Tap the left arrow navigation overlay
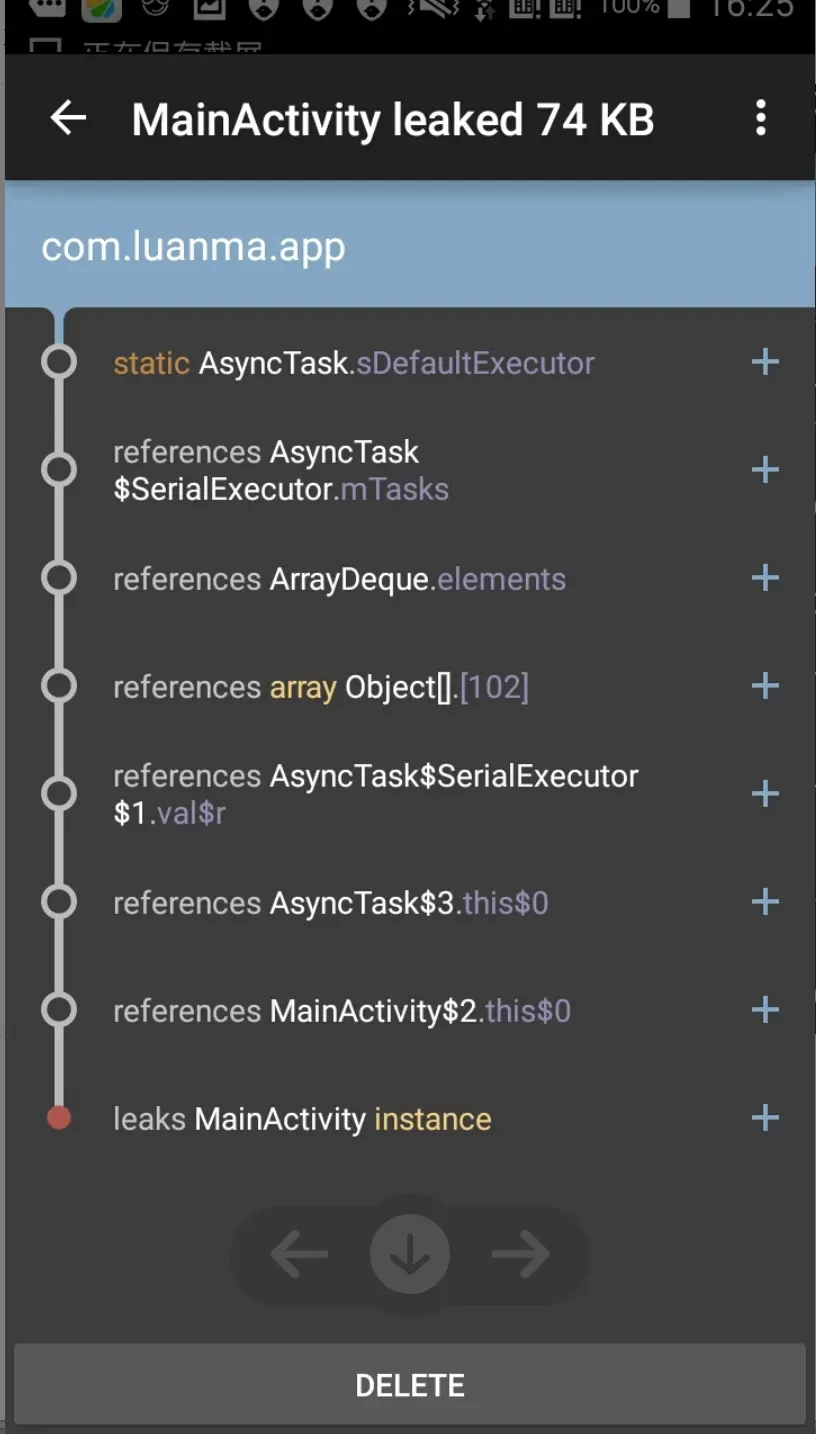Screen dimensions: 816x1434 coord(300,1254)
